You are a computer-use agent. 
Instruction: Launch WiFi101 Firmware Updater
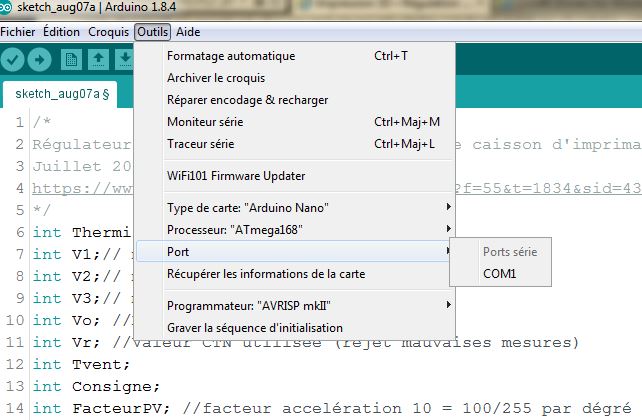tap(295, 176)
